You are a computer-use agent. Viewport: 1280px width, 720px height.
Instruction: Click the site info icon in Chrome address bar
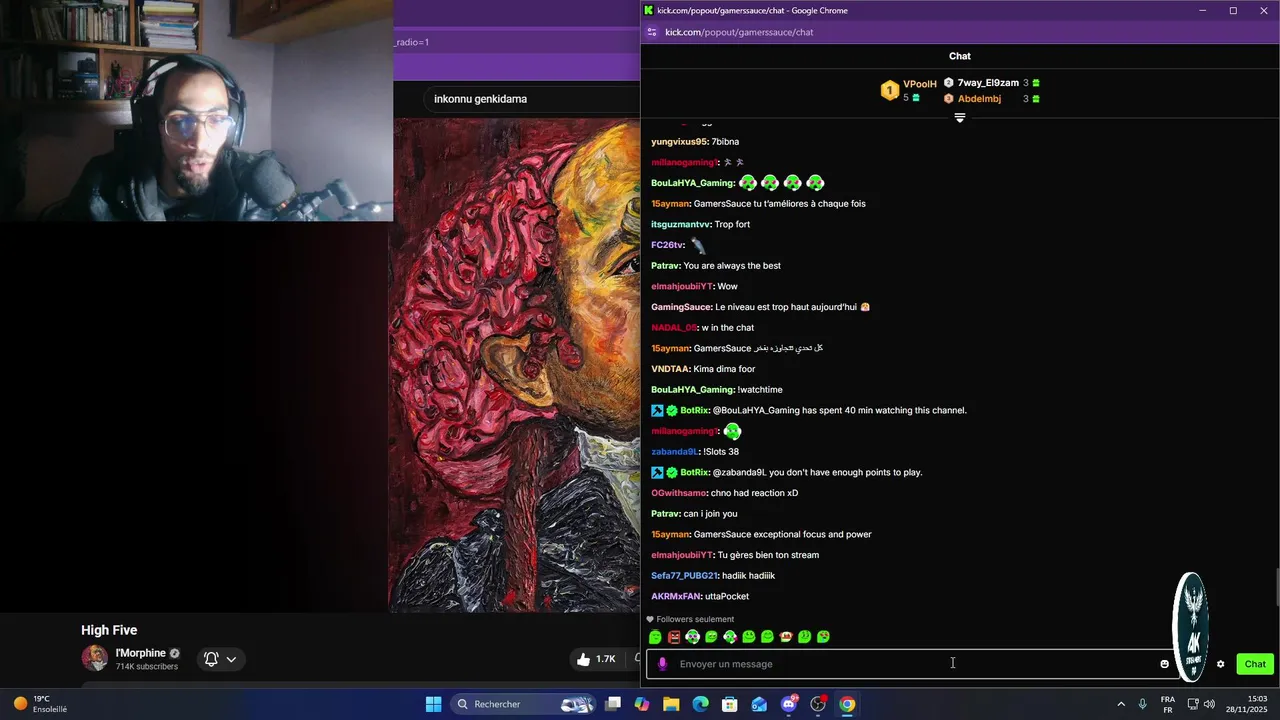pyautogui.click(x=652, y=32)
